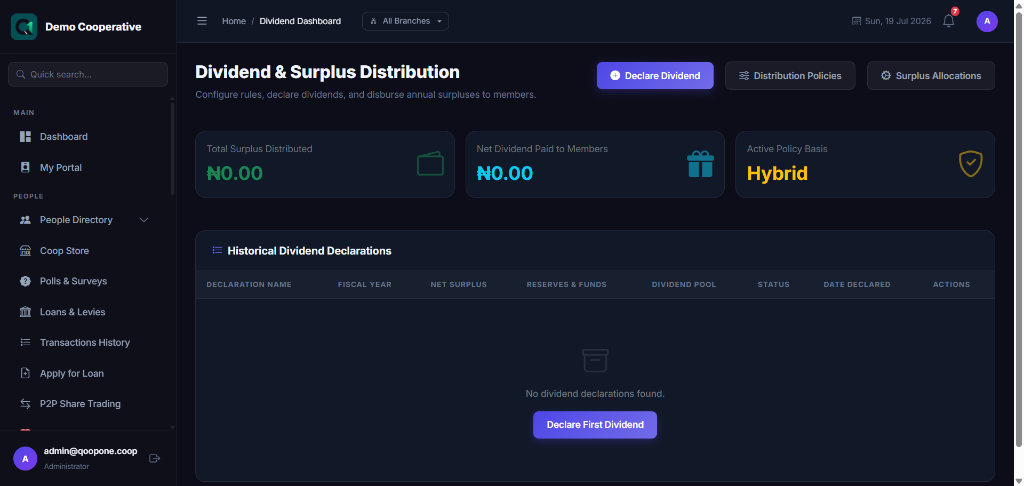This screenshot has width=1024, height=486.
Task: Click the My Portal sidebar icon
Action: coord(25,167)
